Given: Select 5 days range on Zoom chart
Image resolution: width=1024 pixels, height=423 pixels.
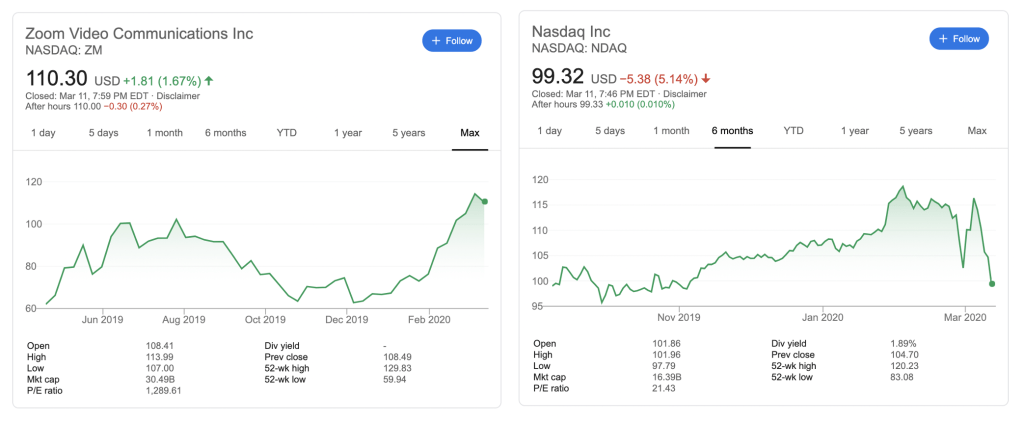Looking at the screenshot, I should 103,133.
